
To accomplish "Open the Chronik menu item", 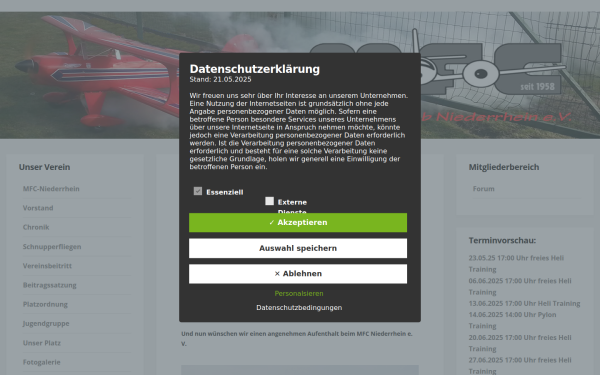I will (36, 227).
